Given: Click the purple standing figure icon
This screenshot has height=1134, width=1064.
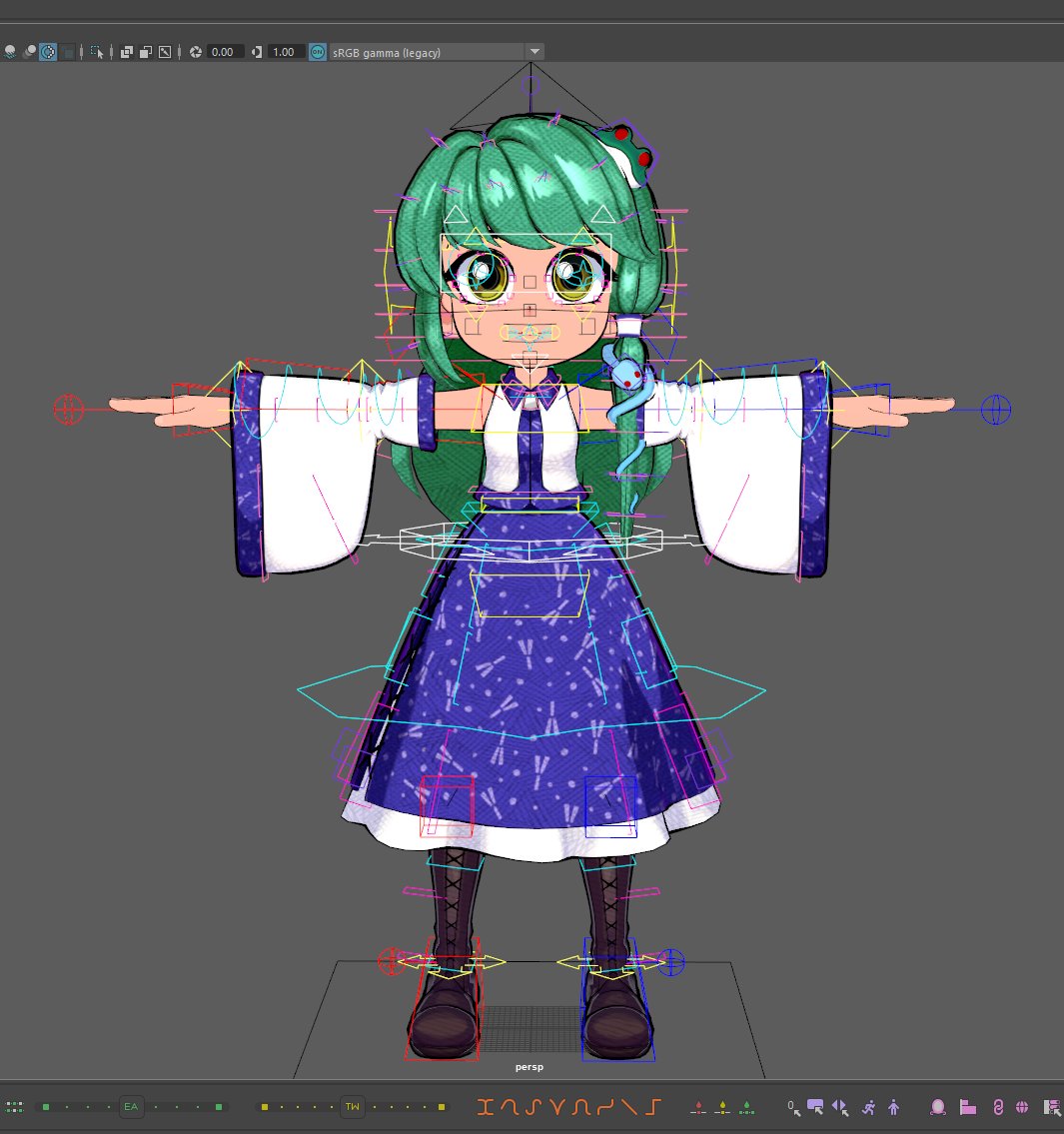Looking at the screenshot, I should click(893, 1107).
